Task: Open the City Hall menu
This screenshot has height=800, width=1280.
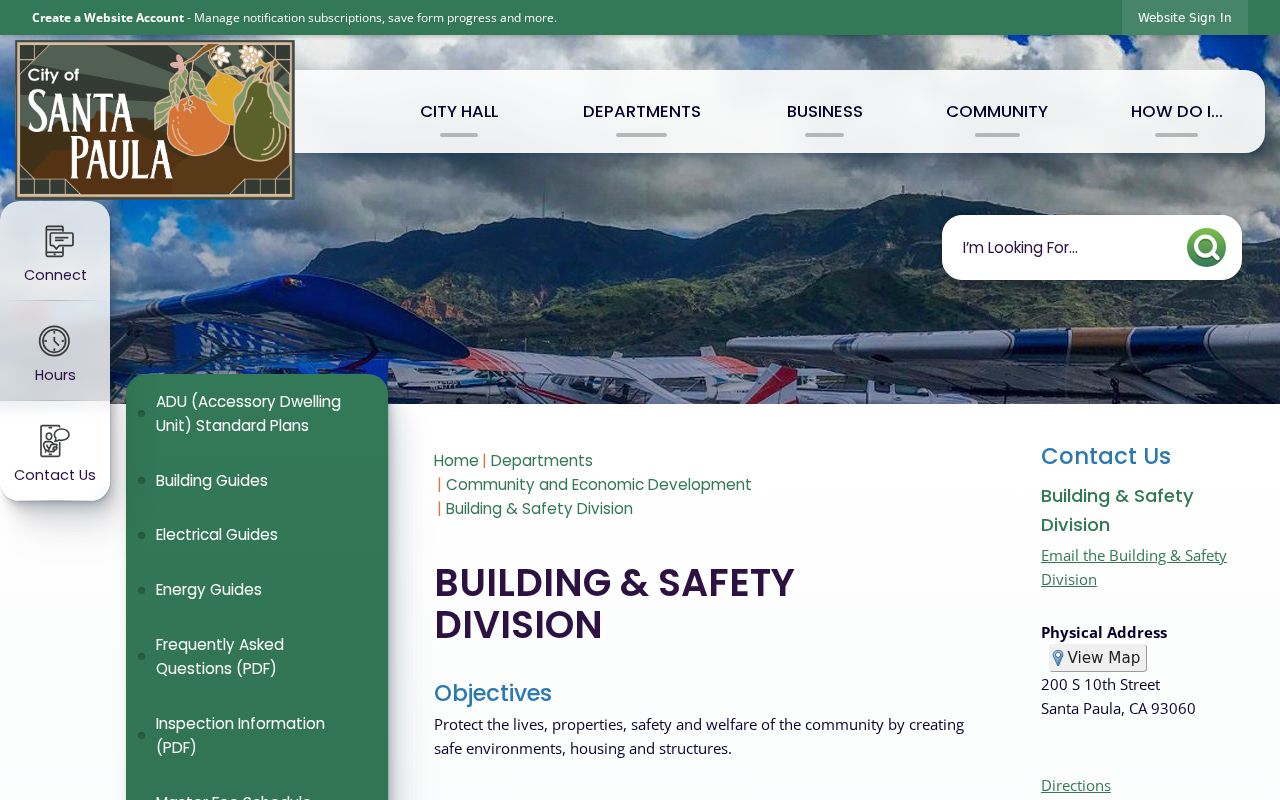Action: click(x=459, y=112)
